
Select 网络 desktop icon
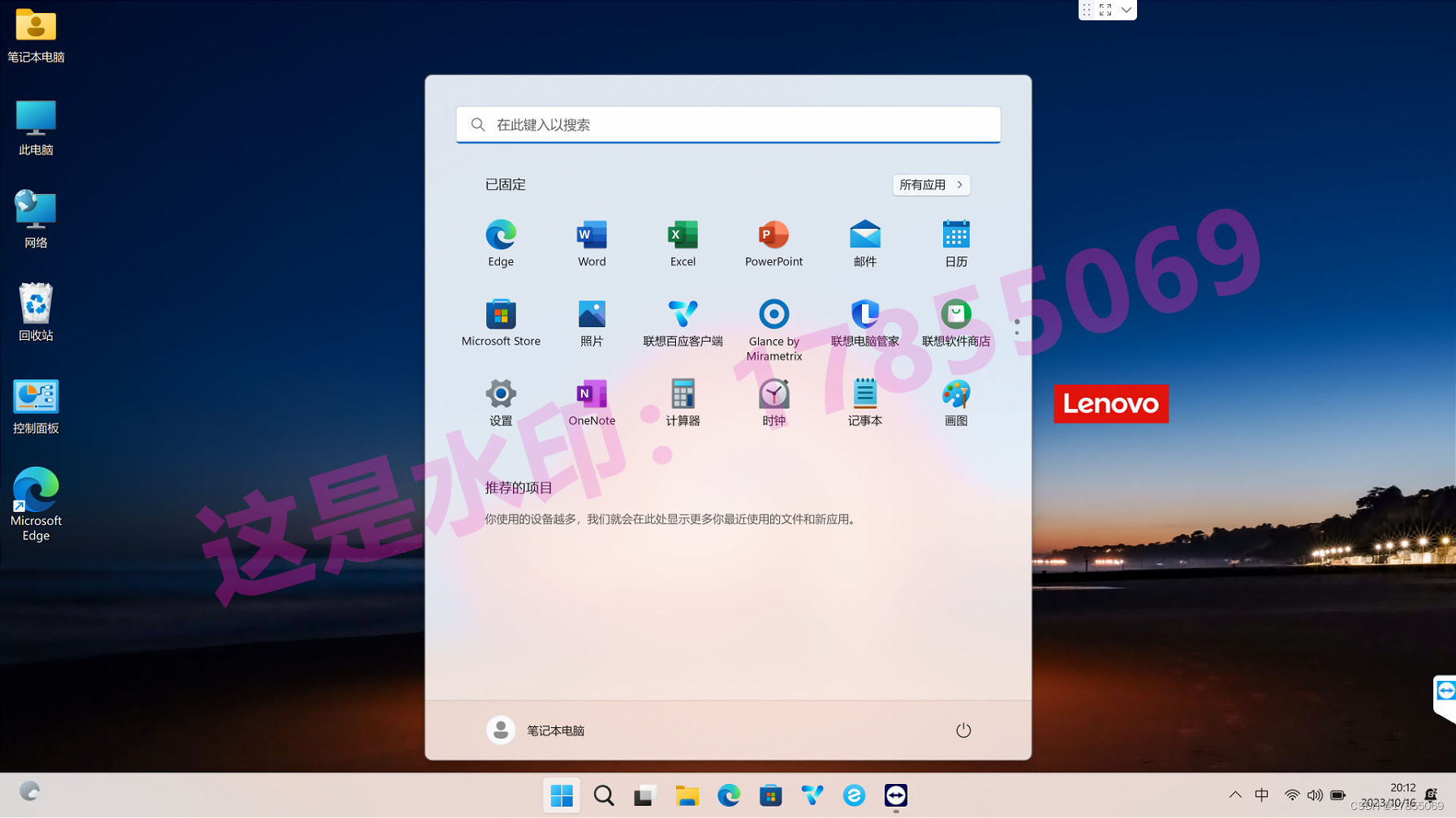coord(36,221)
